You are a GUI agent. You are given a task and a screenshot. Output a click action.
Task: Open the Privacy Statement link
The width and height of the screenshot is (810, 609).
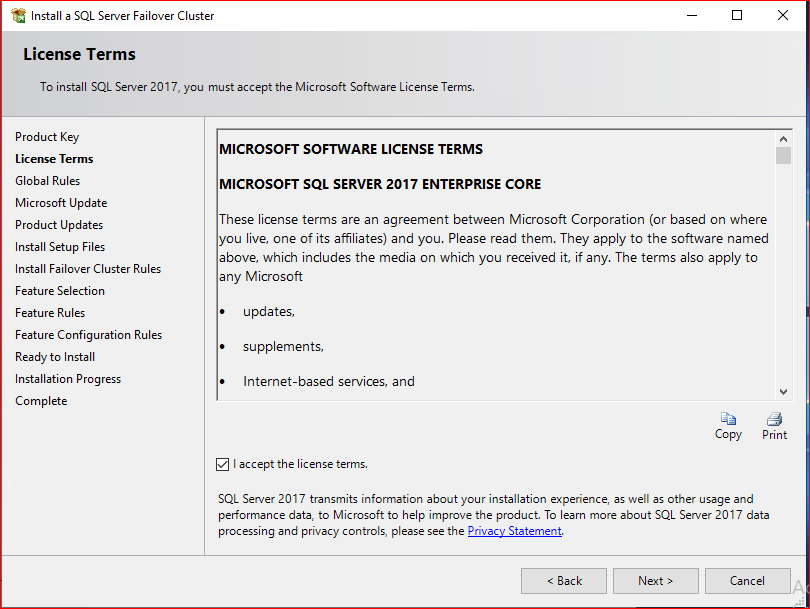pyautogui.click(x=515, y=531)
